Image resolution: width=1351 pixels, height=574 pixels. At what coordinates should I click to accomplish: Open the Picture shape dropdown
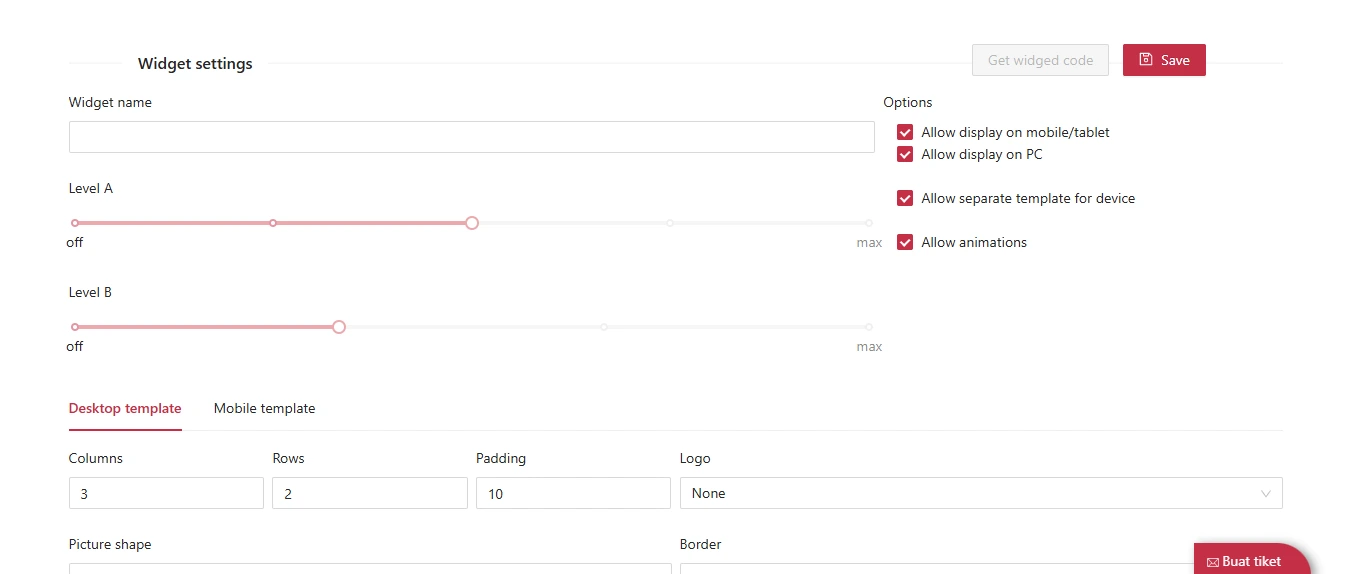[x=370, y=568]
